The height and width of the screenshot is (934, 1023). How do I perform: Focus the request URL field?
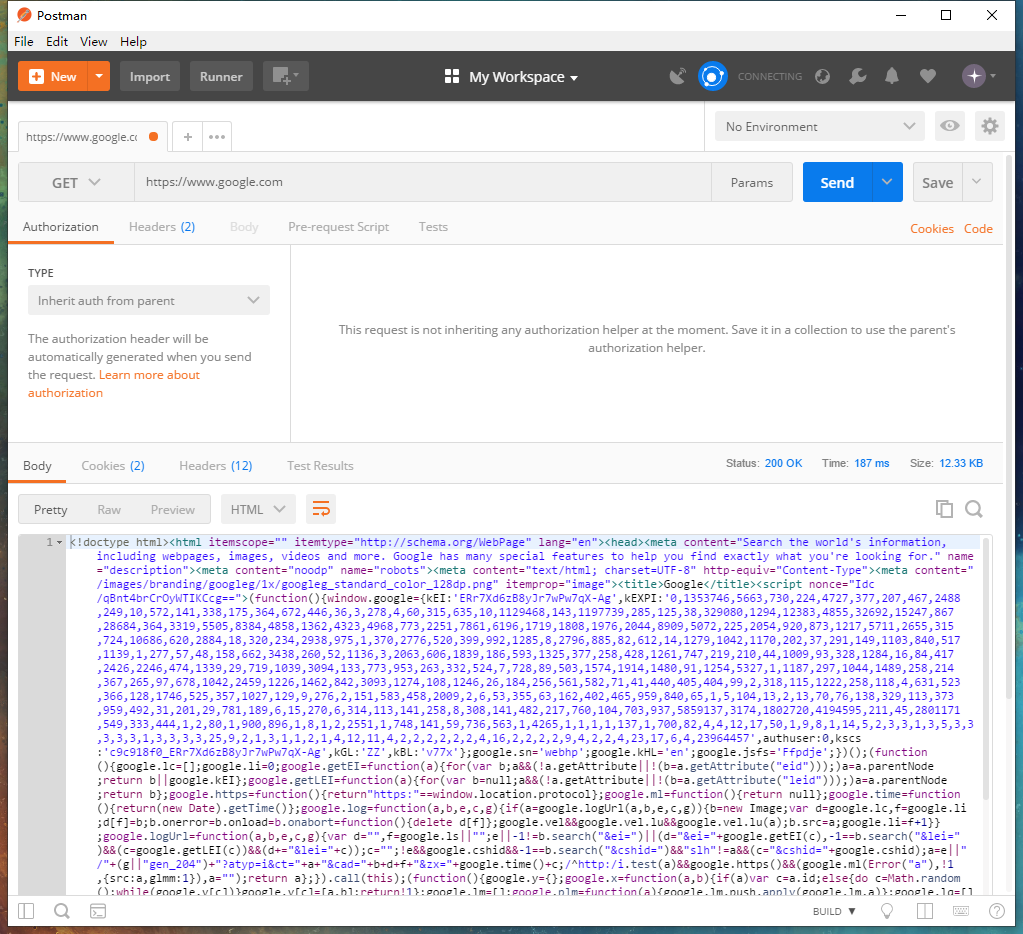click(x=423, y=183)
